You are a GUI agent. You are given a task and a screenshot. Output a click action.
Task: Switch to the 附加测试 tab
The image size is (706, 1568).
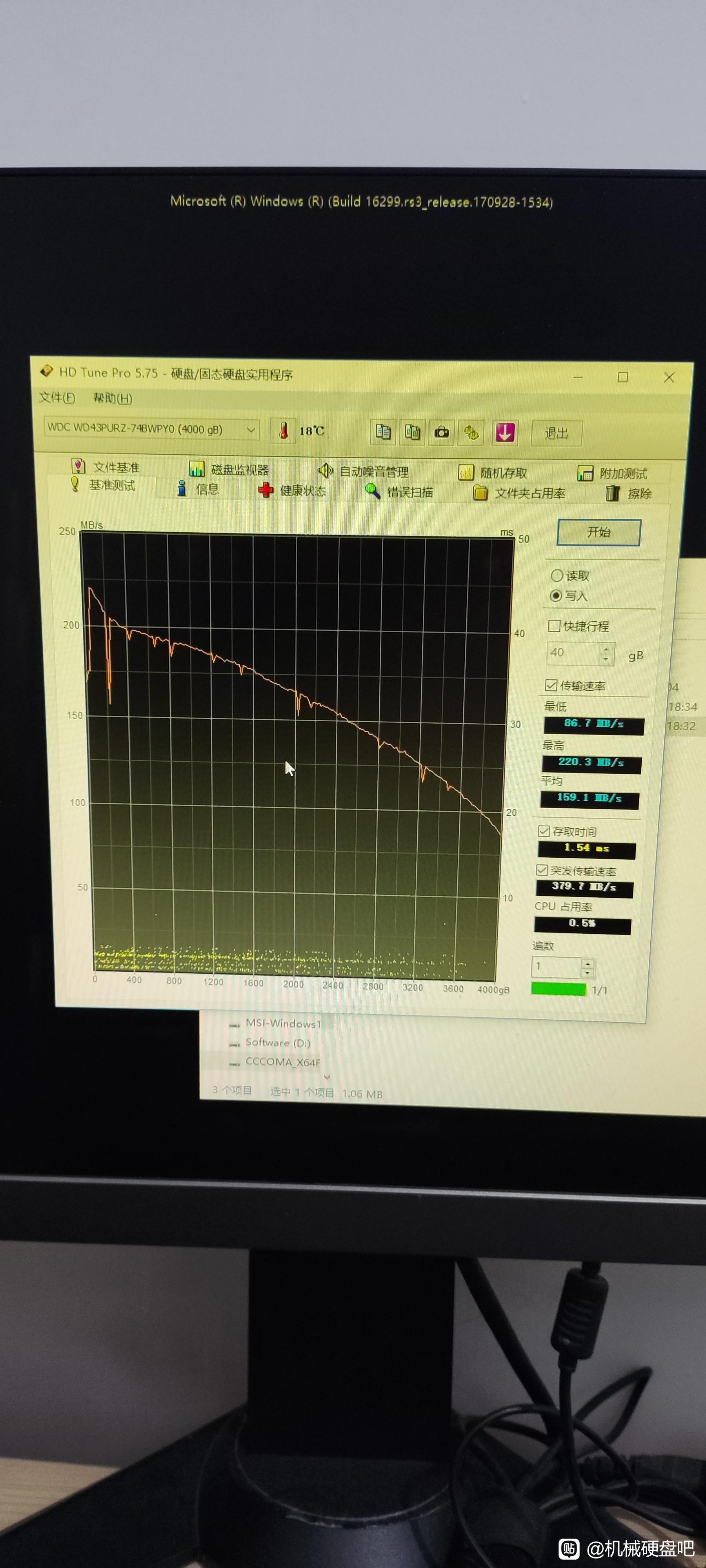(612, 474)
